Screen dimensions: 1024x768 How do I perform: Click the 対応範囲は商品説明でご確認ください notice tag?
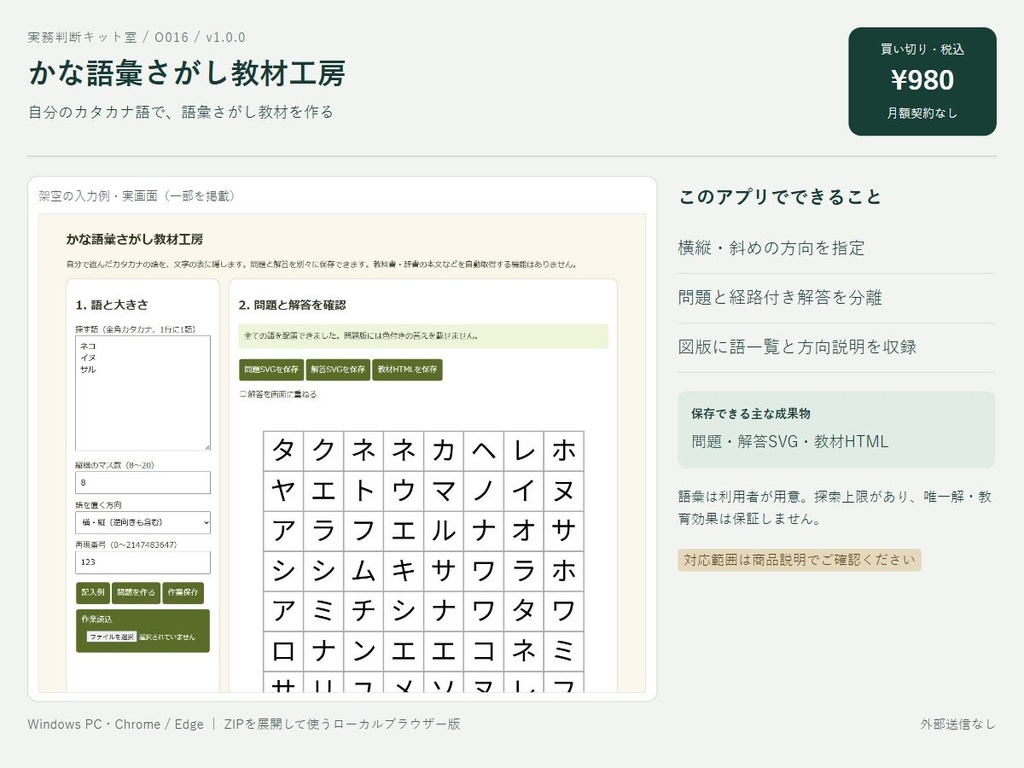[x=799, y=560]
